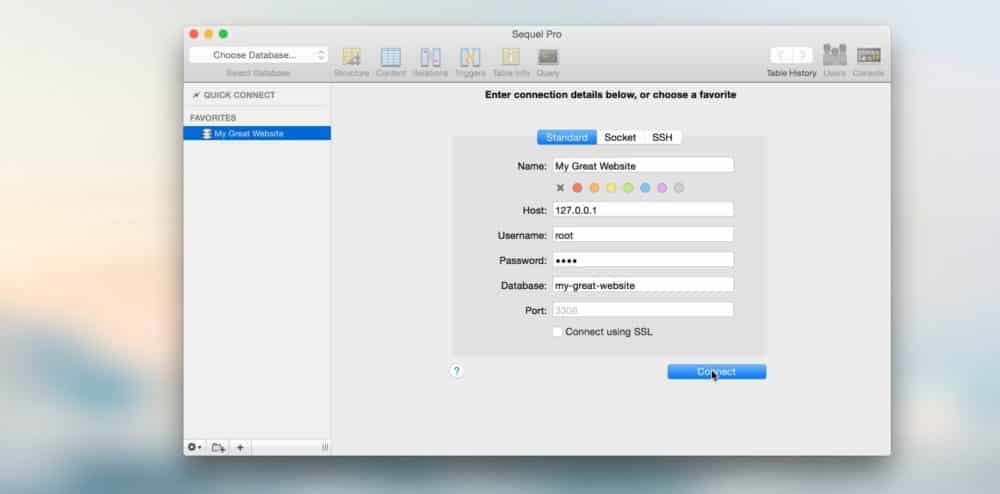The width and height of the screenshot is (1000, 494).
Task: Open the gear actions menu in sidebar
Action: (194, 447)
